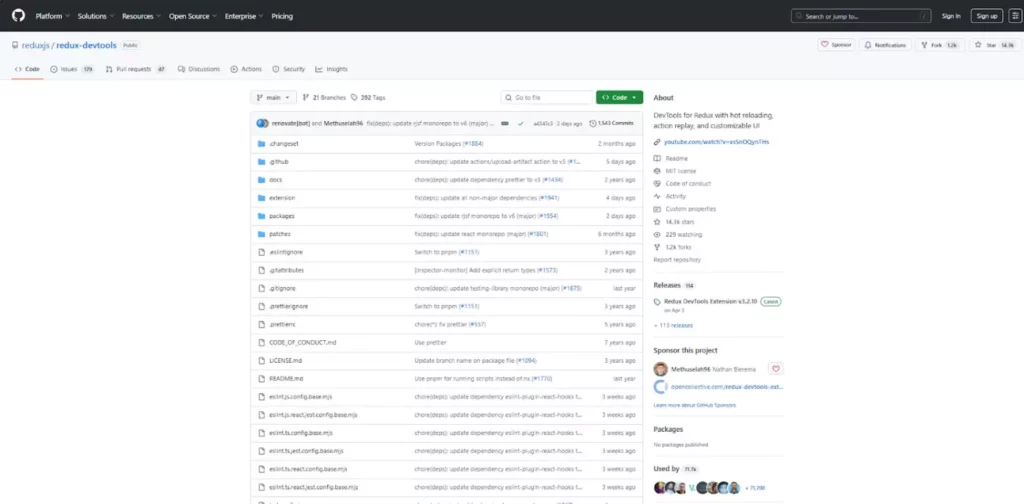
Task: Click the Report repository link
Action: [677, 260]
